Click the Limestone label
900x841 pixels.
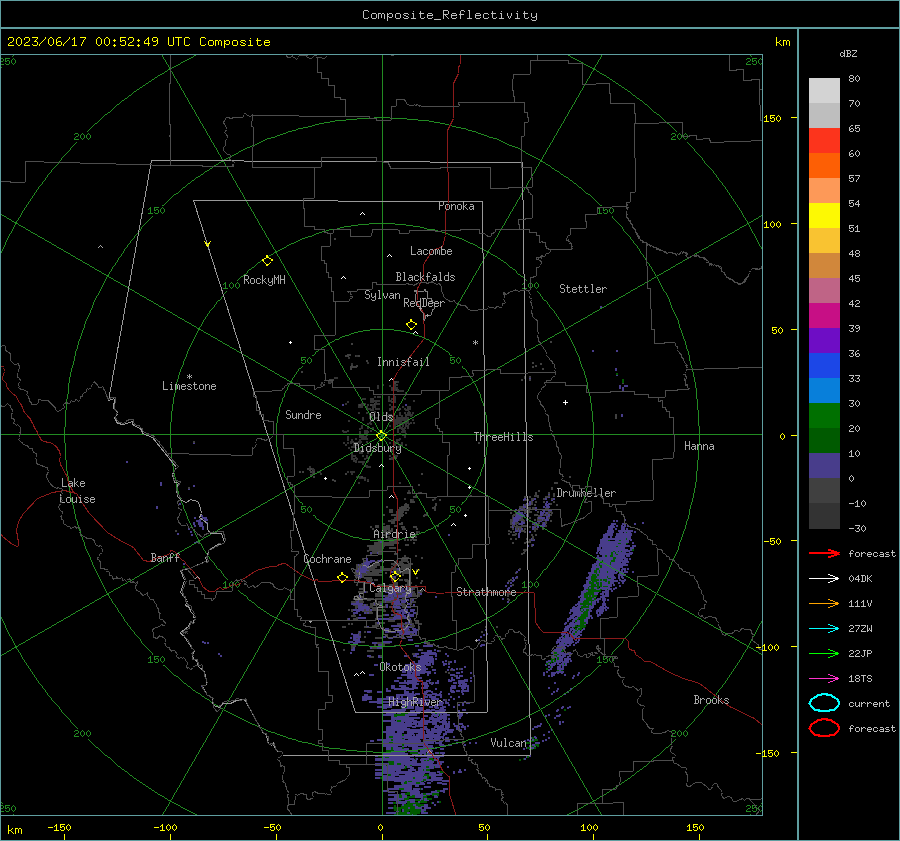[189, 386]
